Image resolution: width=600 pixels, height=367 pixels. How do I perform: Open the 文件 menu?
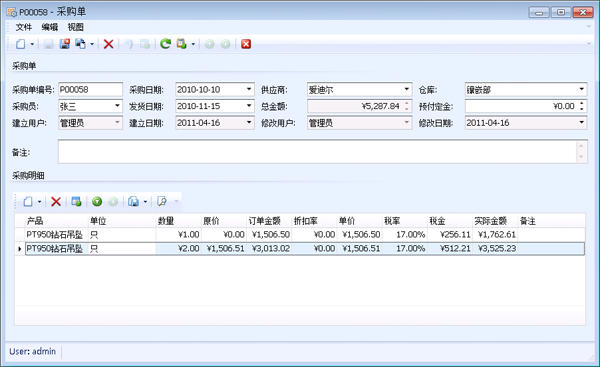coord(24,27)
